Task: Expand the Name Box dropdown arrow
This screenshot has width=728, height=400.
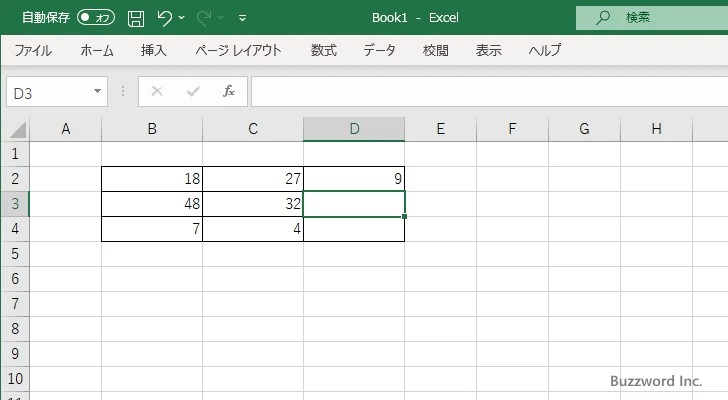Action: [x=97, y=92]
